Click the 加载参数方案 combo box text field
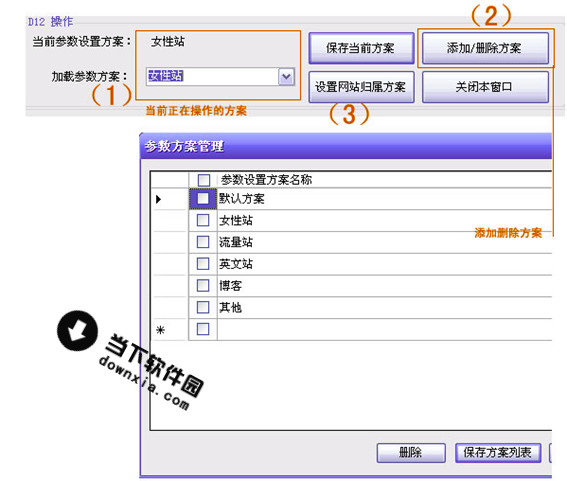567x481 pixels. 212,77
